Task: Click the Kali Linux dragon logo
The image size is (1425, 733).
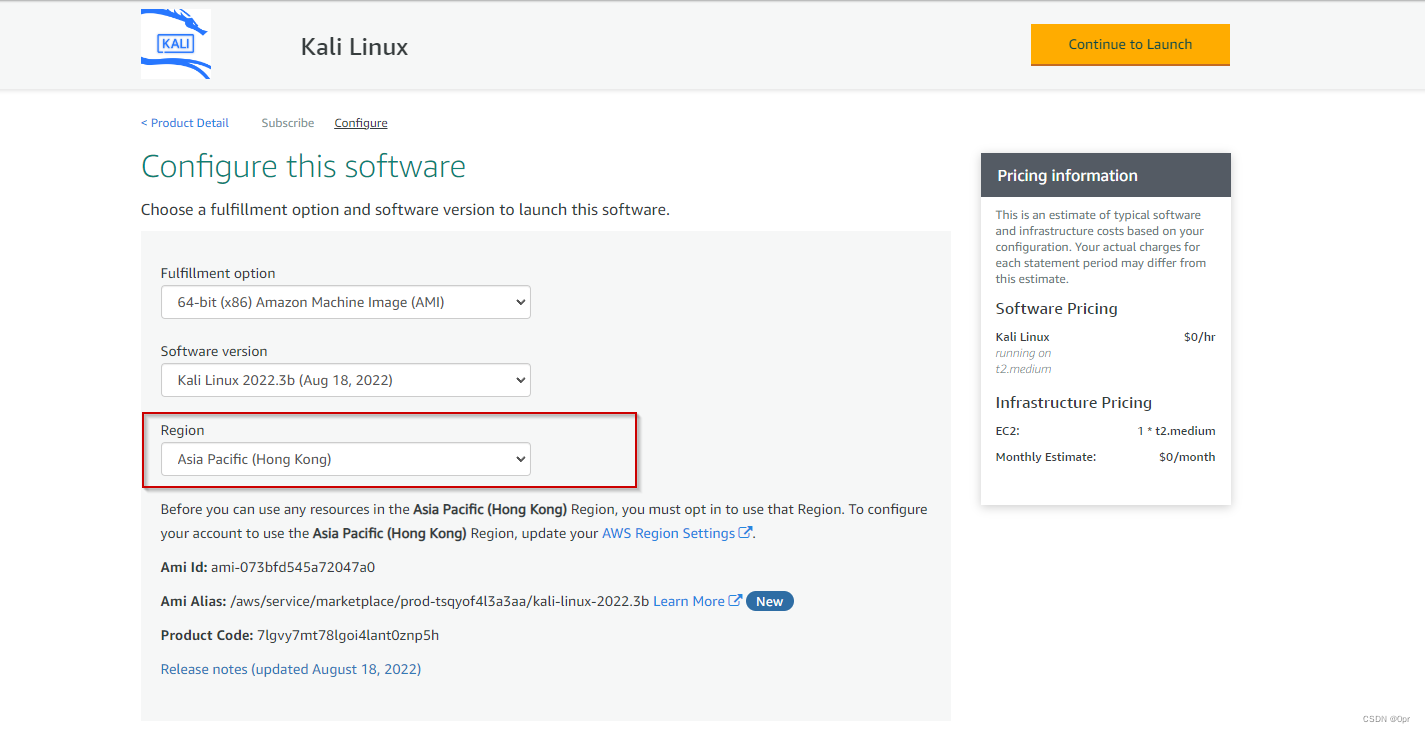Action: click(176, 44)
